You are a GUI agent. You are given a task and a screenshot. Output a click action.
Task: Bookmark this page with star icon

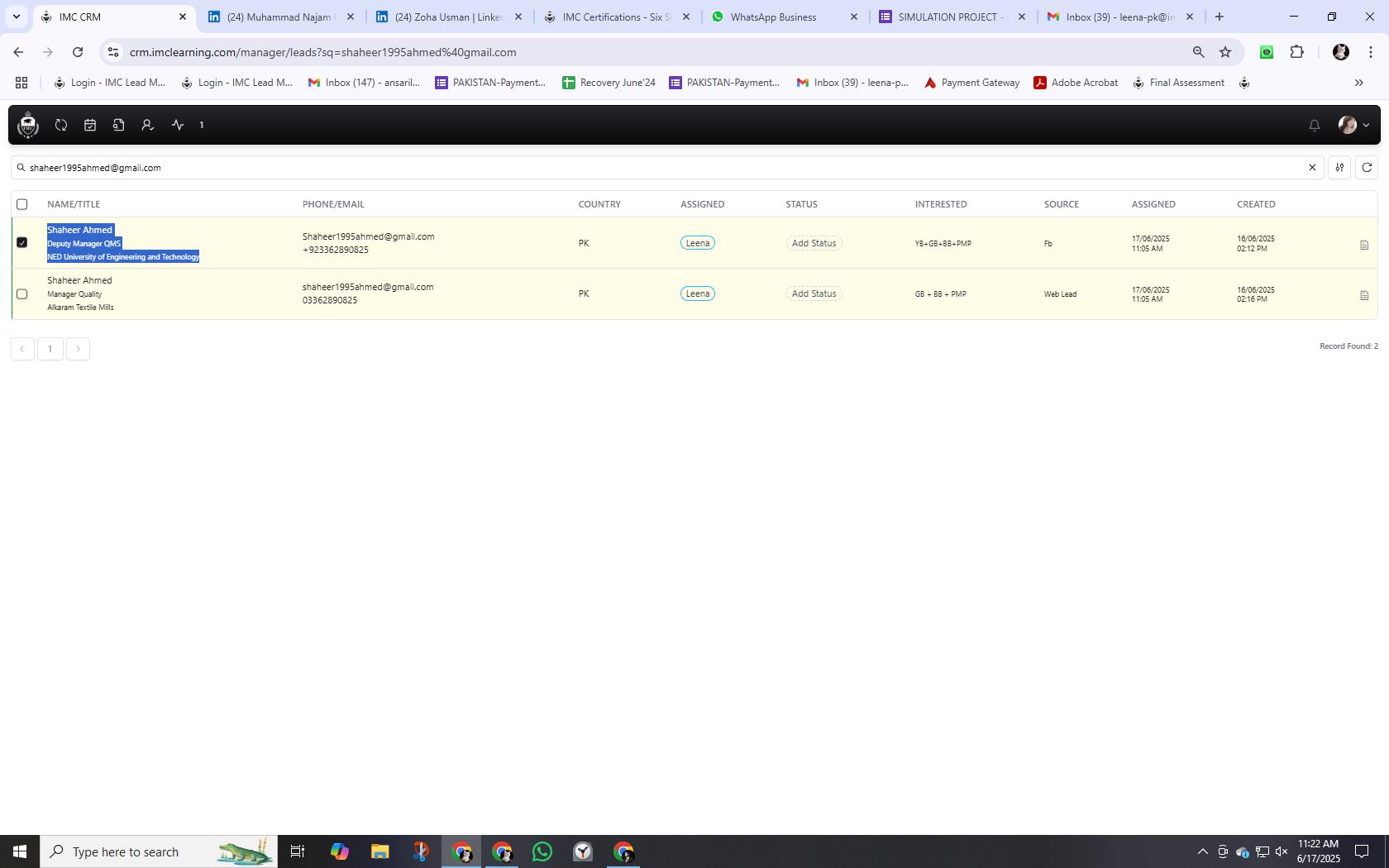click(1225, 52)
